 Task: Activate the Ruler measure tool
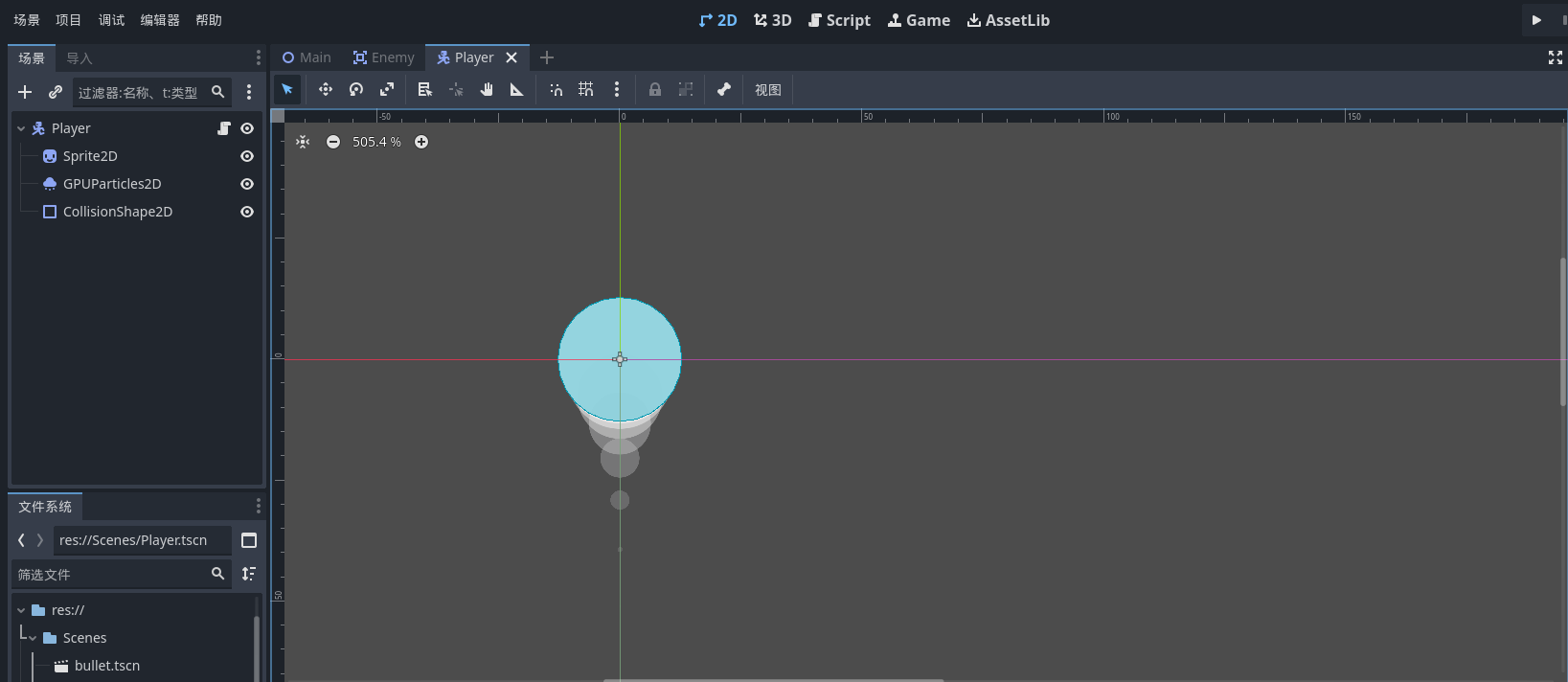pyautogui.click(x=516, y=89)
